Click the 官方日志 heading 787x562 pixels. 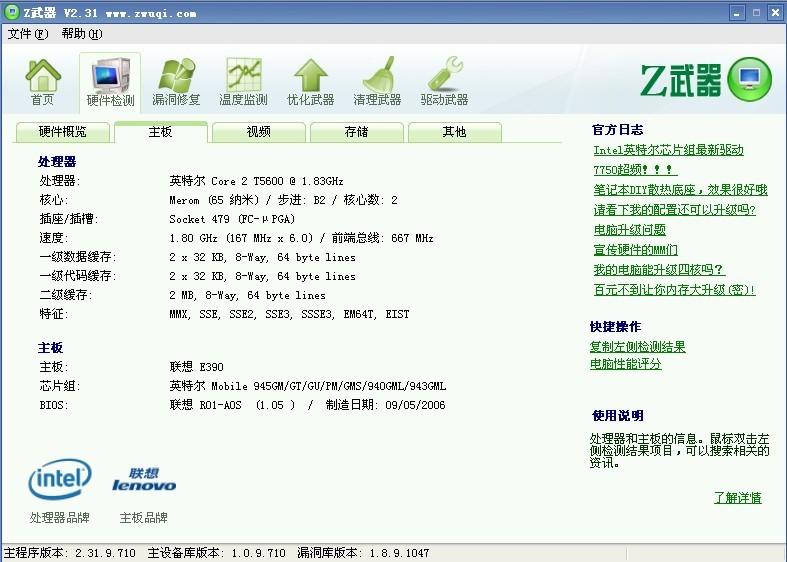[x=618, y=130]
